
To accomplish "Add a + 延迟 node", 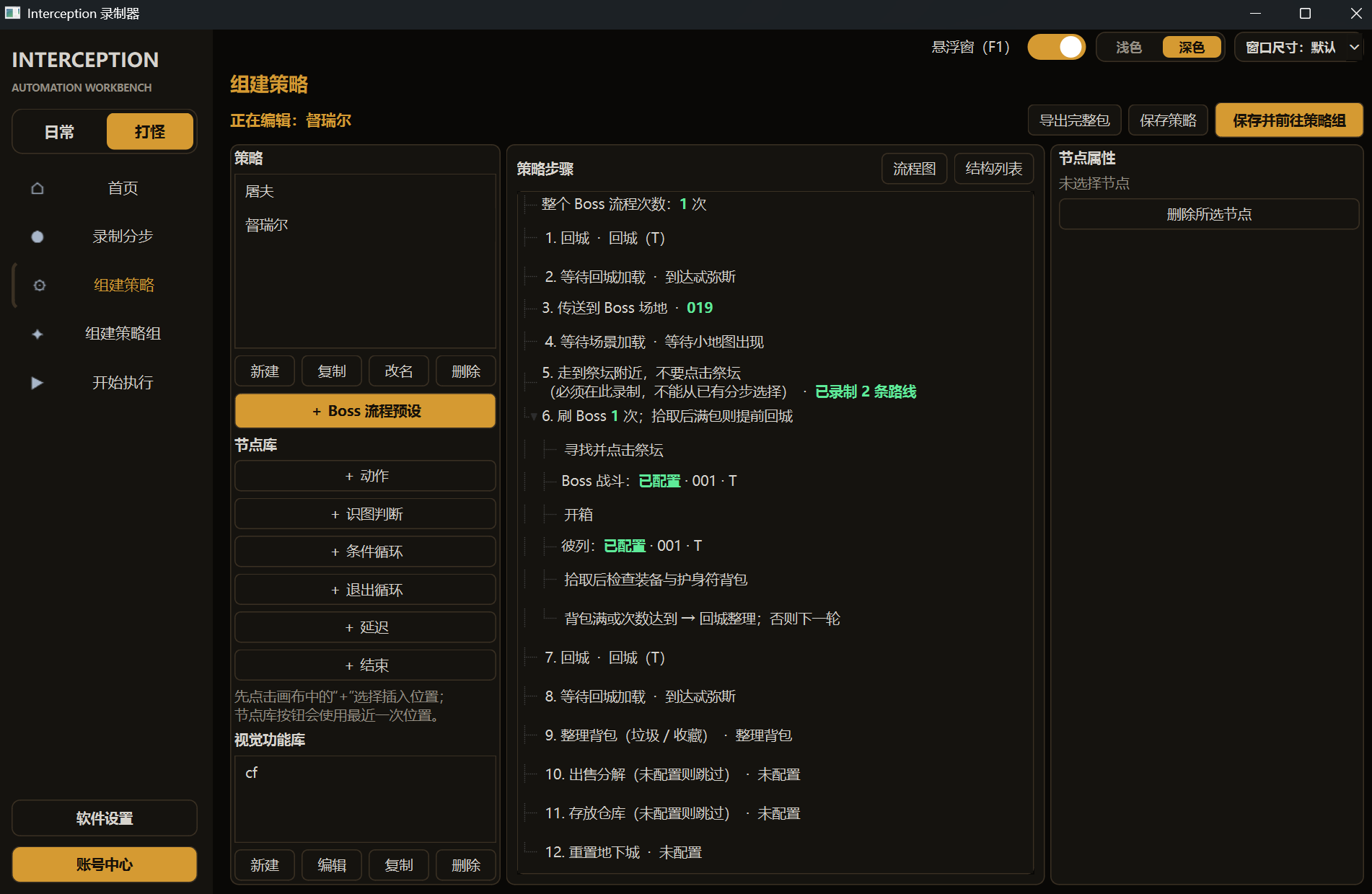I will click(x=365, y=627).
